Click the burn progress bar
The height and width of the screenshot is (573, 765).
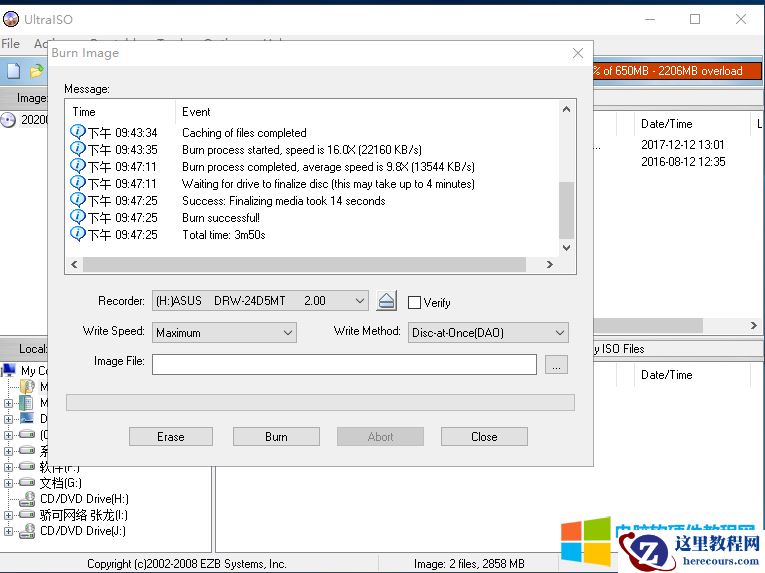click(320, 403)
